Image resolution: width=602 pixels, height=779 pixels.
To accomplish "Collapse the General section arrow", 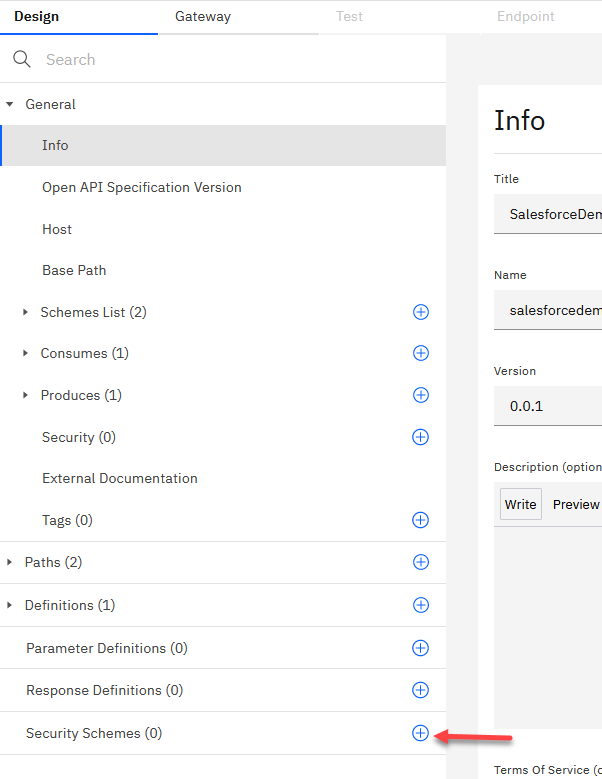I will pos(10,104).
